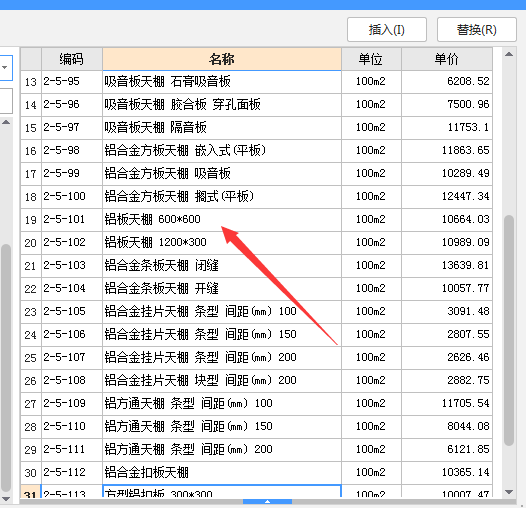Viewport: 526px width, 508px height.
Task: Select row number 21 header cell
Action: 31,266
